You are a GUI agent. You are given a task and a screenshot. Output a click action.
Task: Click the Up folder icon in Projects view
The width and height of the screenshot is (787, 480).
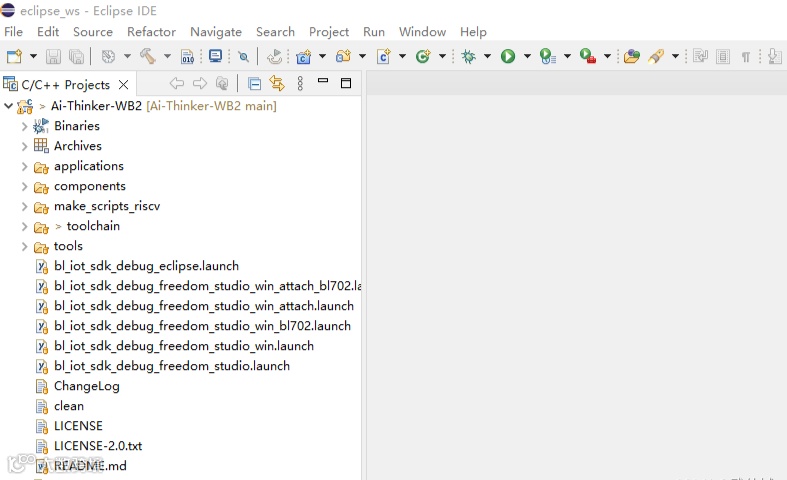coord(222,83)
